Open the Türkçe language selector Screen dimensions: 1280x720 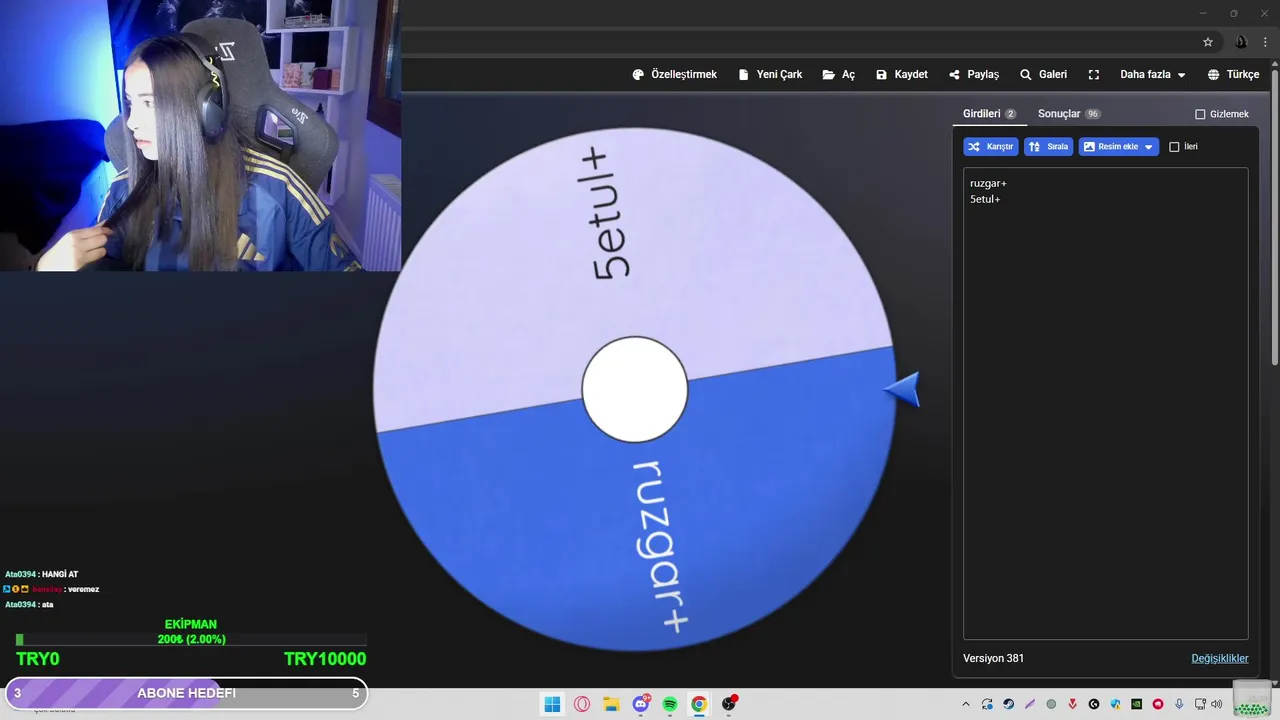click(1233, 74)
